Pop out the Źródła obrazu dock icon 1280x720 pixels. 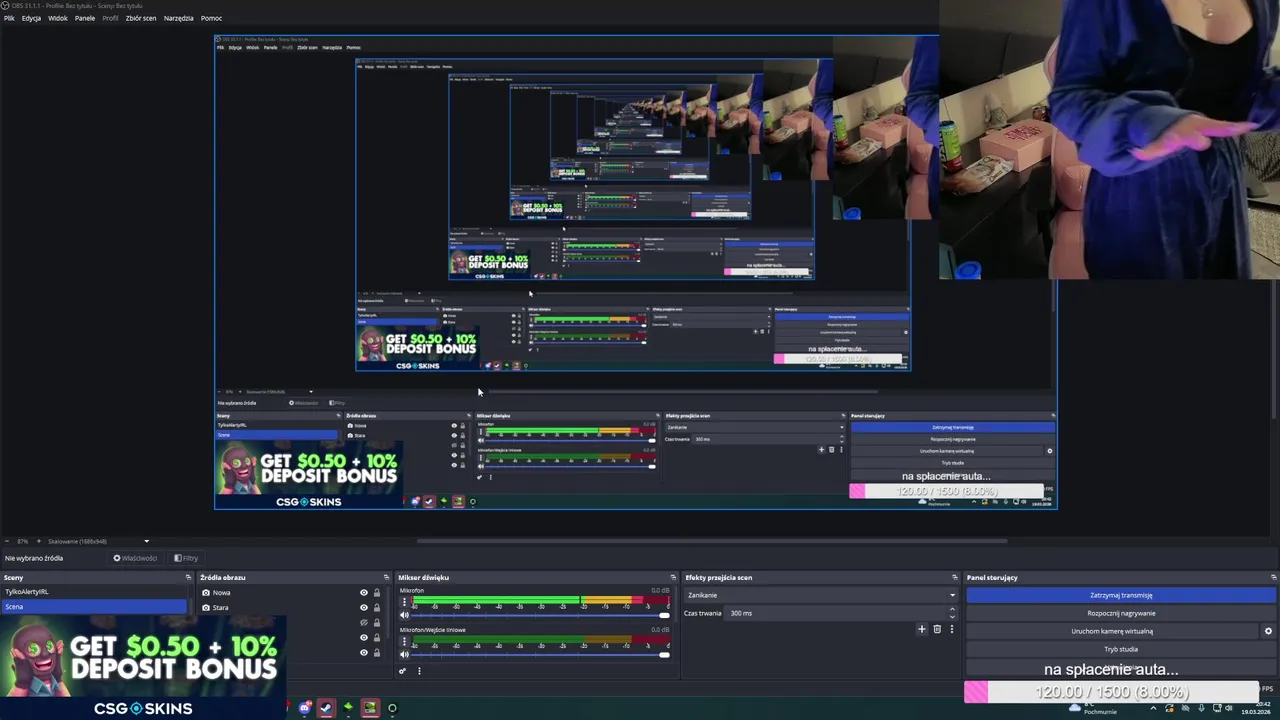(386, 577)
